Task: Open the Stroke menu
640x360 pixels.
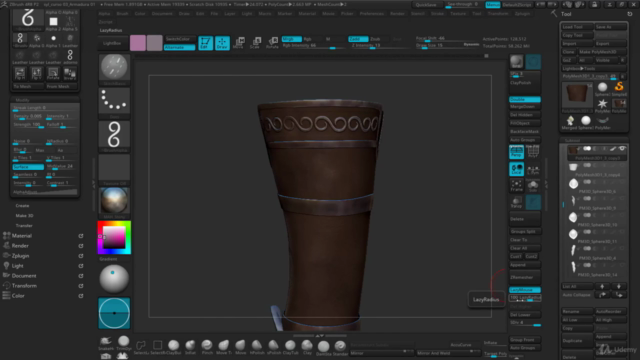Action: tap(437, 13)
